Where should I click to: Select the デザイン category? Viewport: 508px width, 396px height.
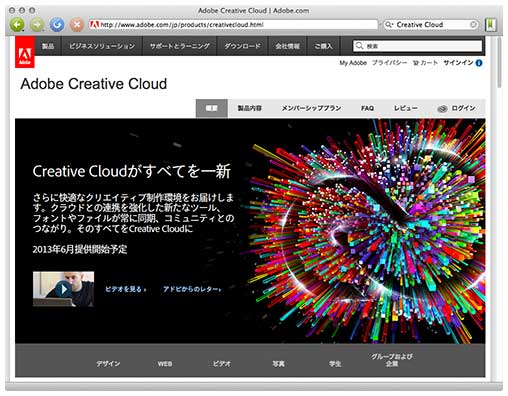point(108,364)
